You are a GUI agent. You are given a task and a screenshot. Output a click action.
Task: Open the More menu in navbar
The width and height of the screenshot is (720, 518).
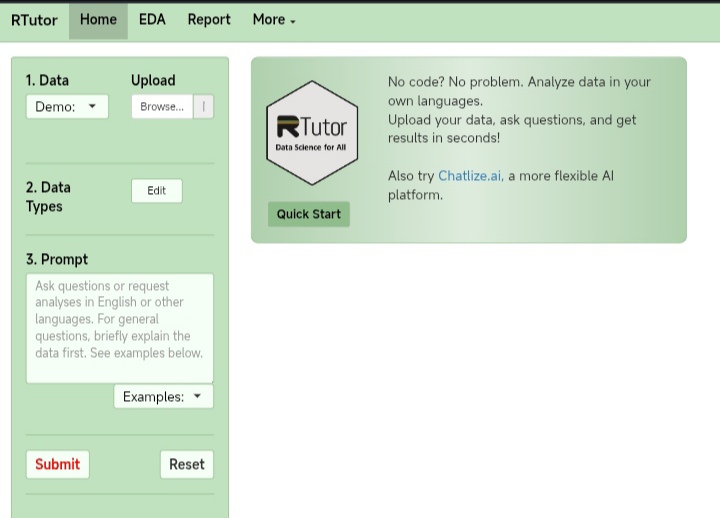(274, 20)
